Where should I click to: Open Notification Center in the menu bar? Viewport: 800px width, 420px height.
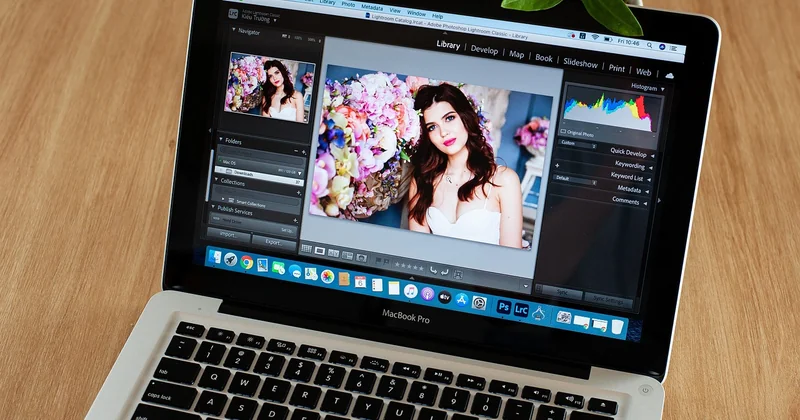click(x=673, y=48)
